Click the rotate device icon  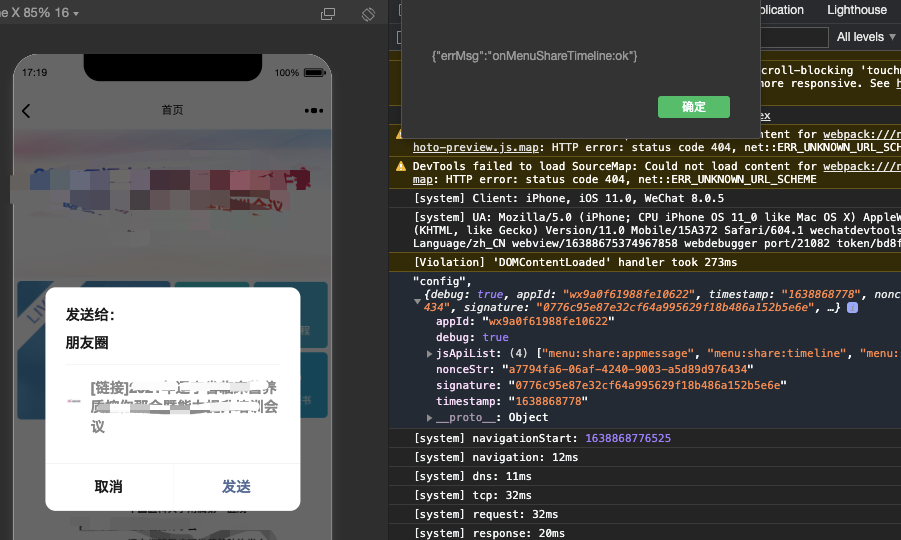[368, 14]
